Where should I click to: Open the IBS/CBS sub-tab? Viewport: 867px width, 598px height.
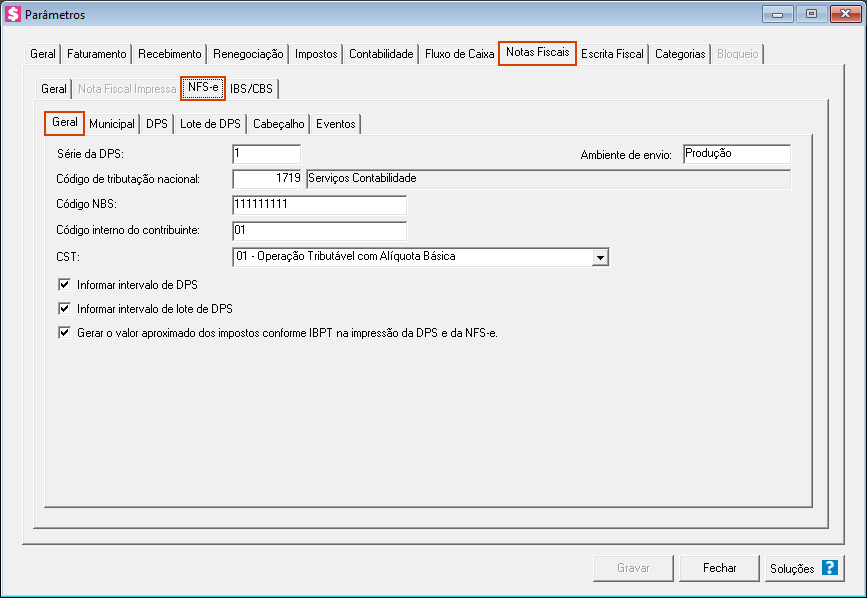pos(251,89)
